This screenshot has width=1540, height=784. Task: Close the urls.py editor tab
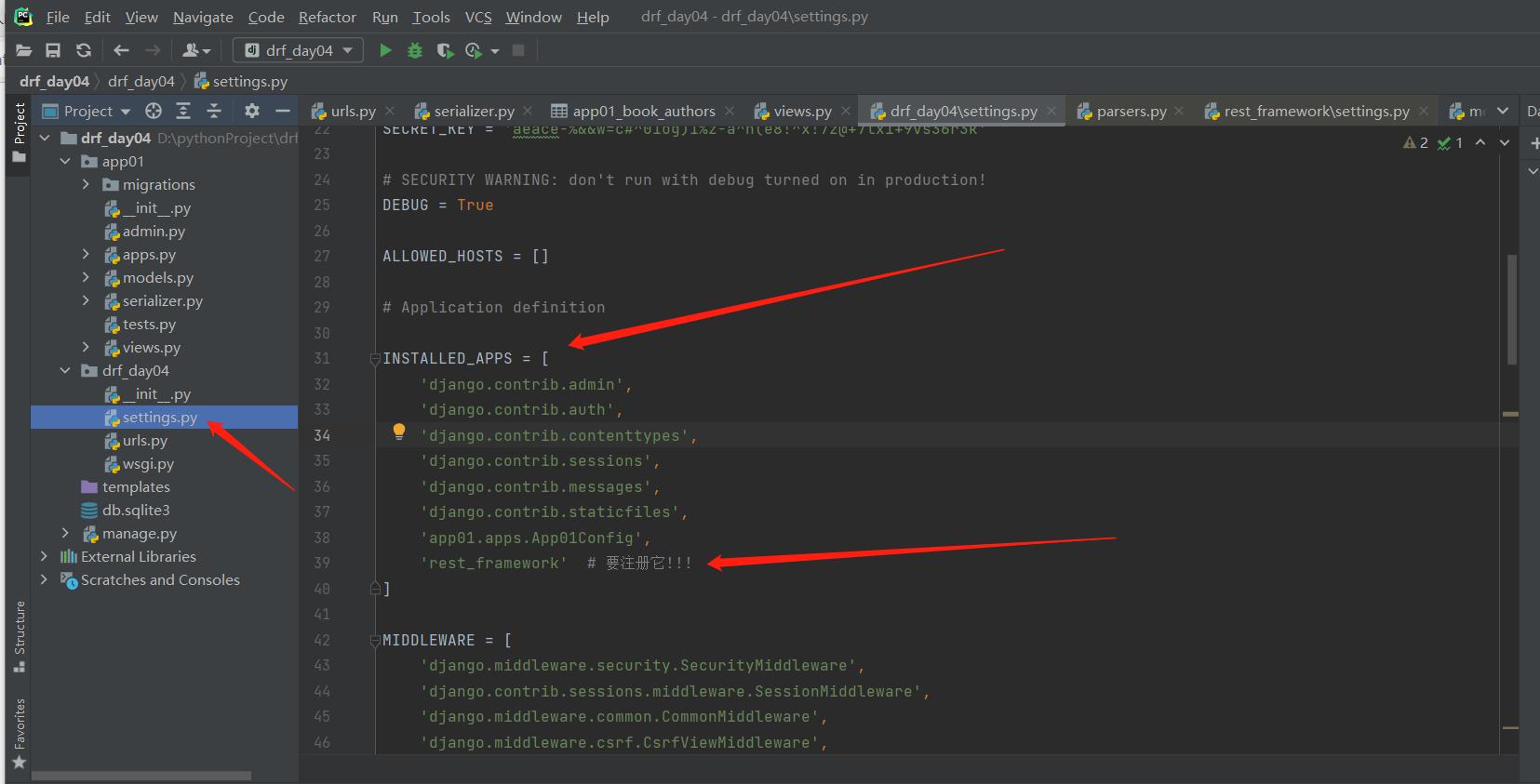pyautogui.click(x=390, y=111)
